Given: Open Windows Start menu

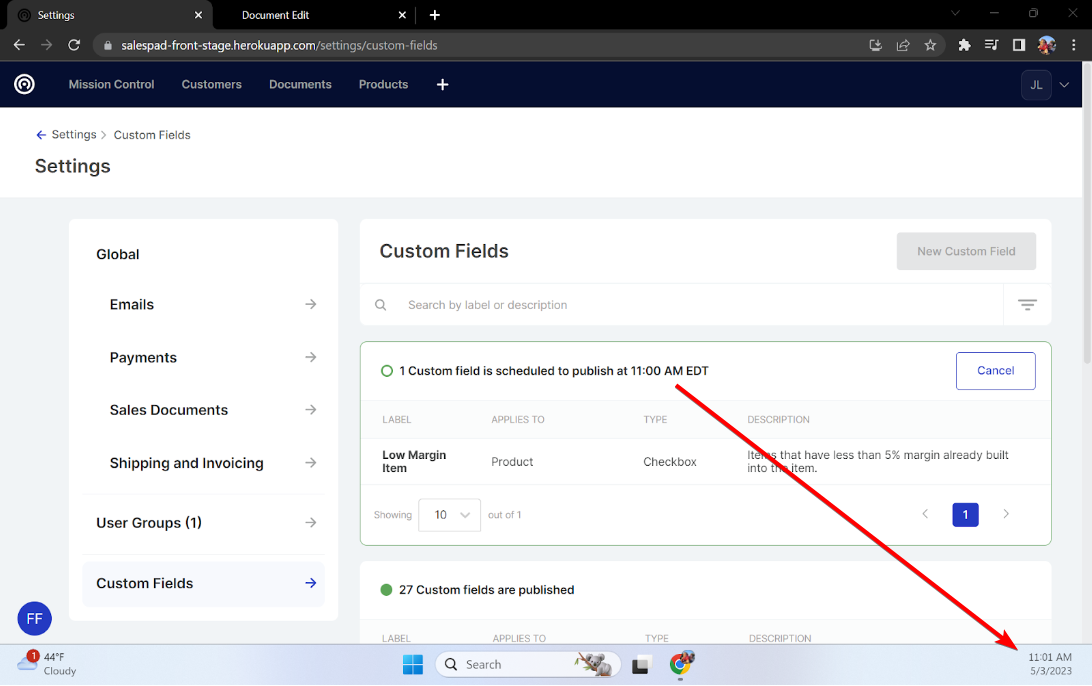Looking at the screenshot, I should 412,664.
